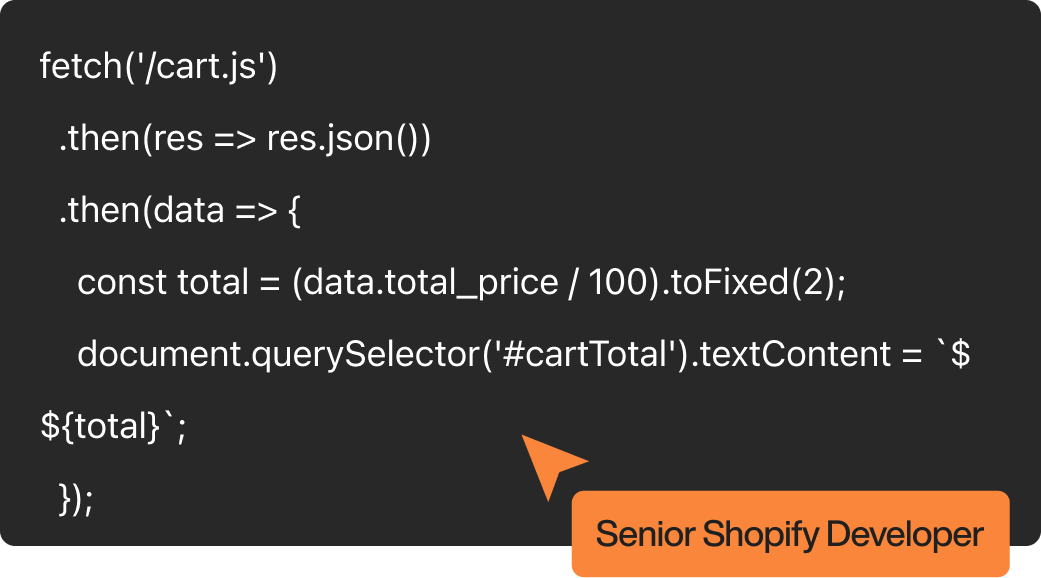Click the total variable after const

click(x=212, y=283)
